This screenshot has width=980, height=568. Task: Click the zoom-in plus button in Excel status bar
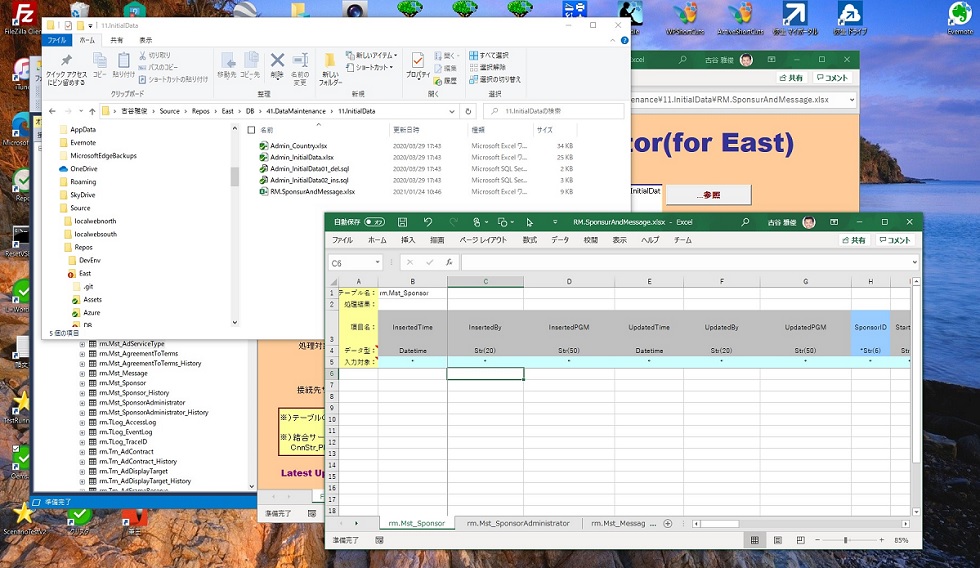(x=881, y=540)
